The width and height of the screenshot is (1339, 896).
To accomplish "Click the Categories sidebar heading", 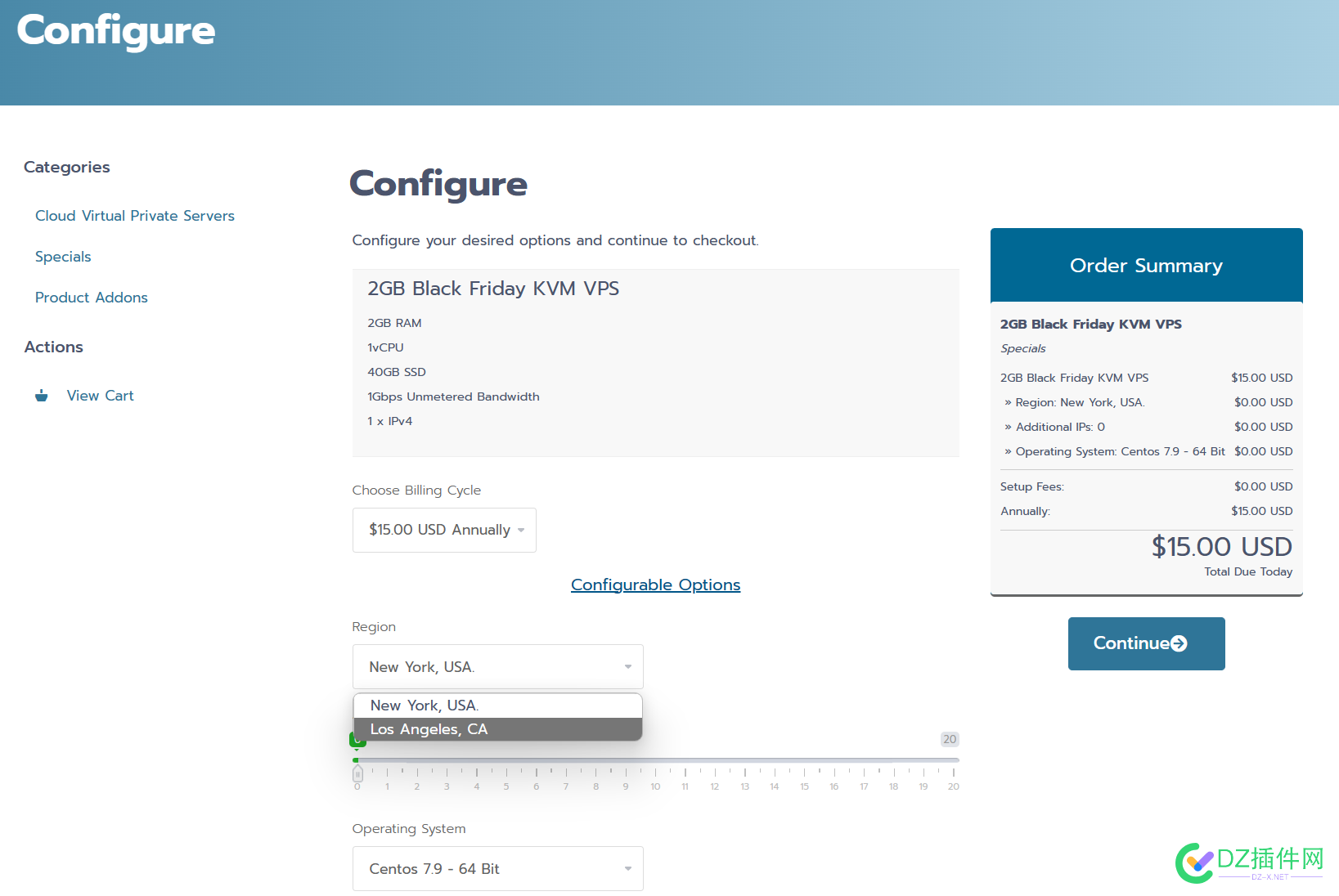I will pyautogui.click(x=67, y=167).
